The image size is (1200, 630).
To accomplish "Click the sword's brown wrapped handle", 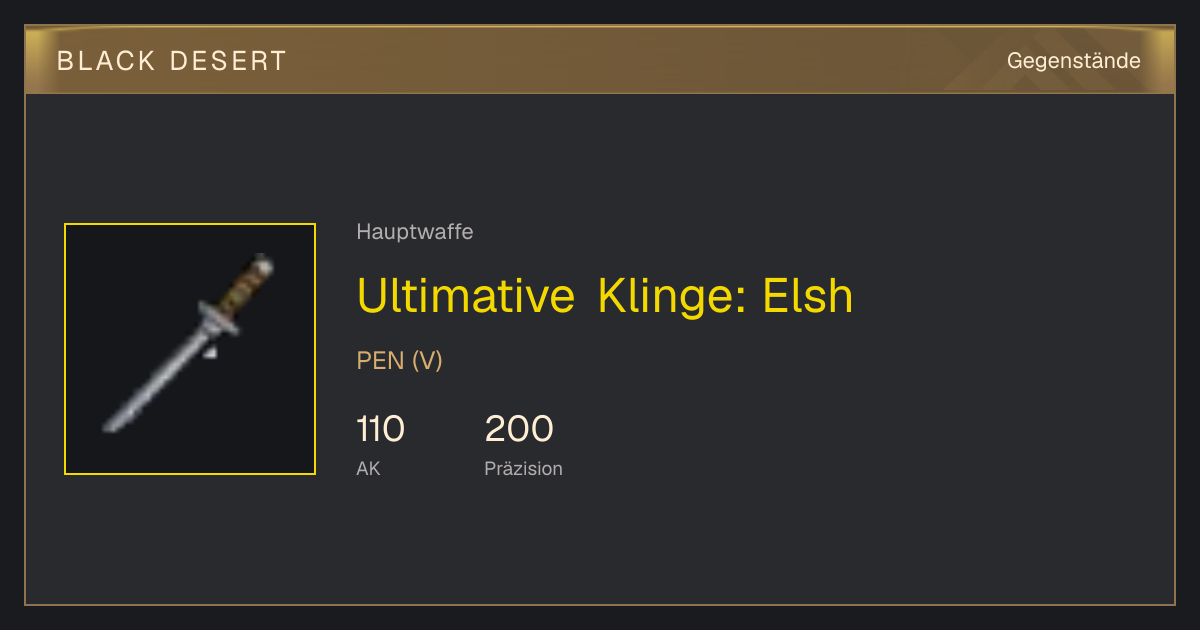I will [x=243, y=286].
